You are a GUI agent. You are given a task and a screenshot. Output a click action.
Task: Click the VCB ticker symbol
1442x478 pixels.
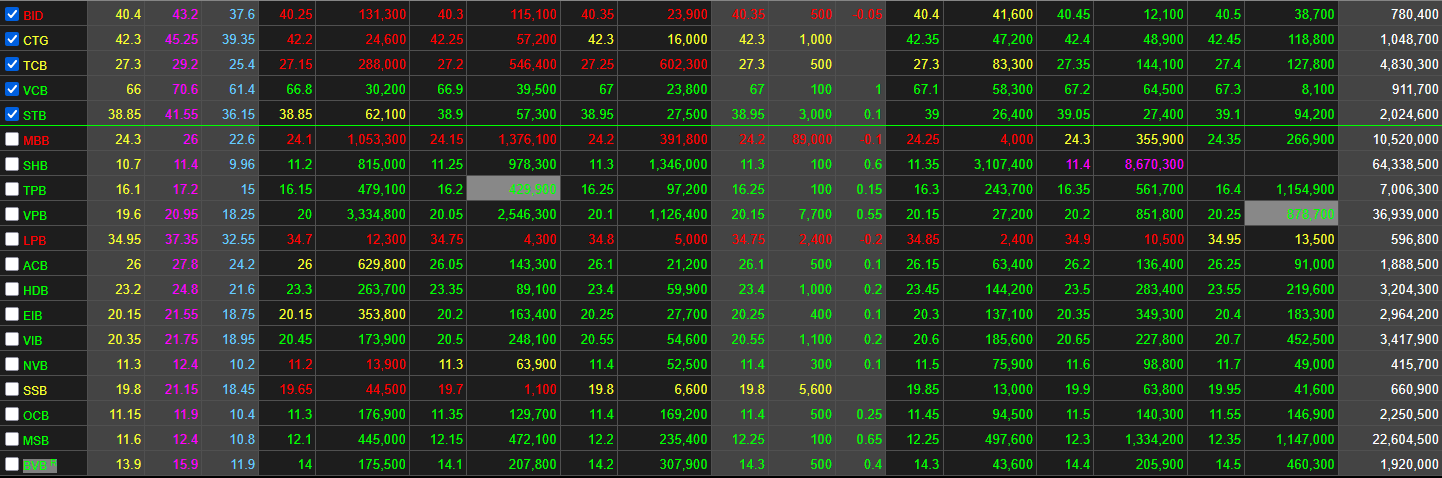pyautogui.click(x=35, y=91)
